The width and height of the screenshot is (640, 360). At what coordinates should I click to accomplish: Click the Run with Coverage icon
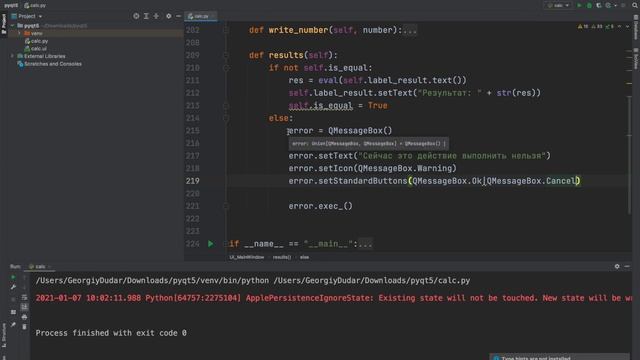click(x=599, y=5)
